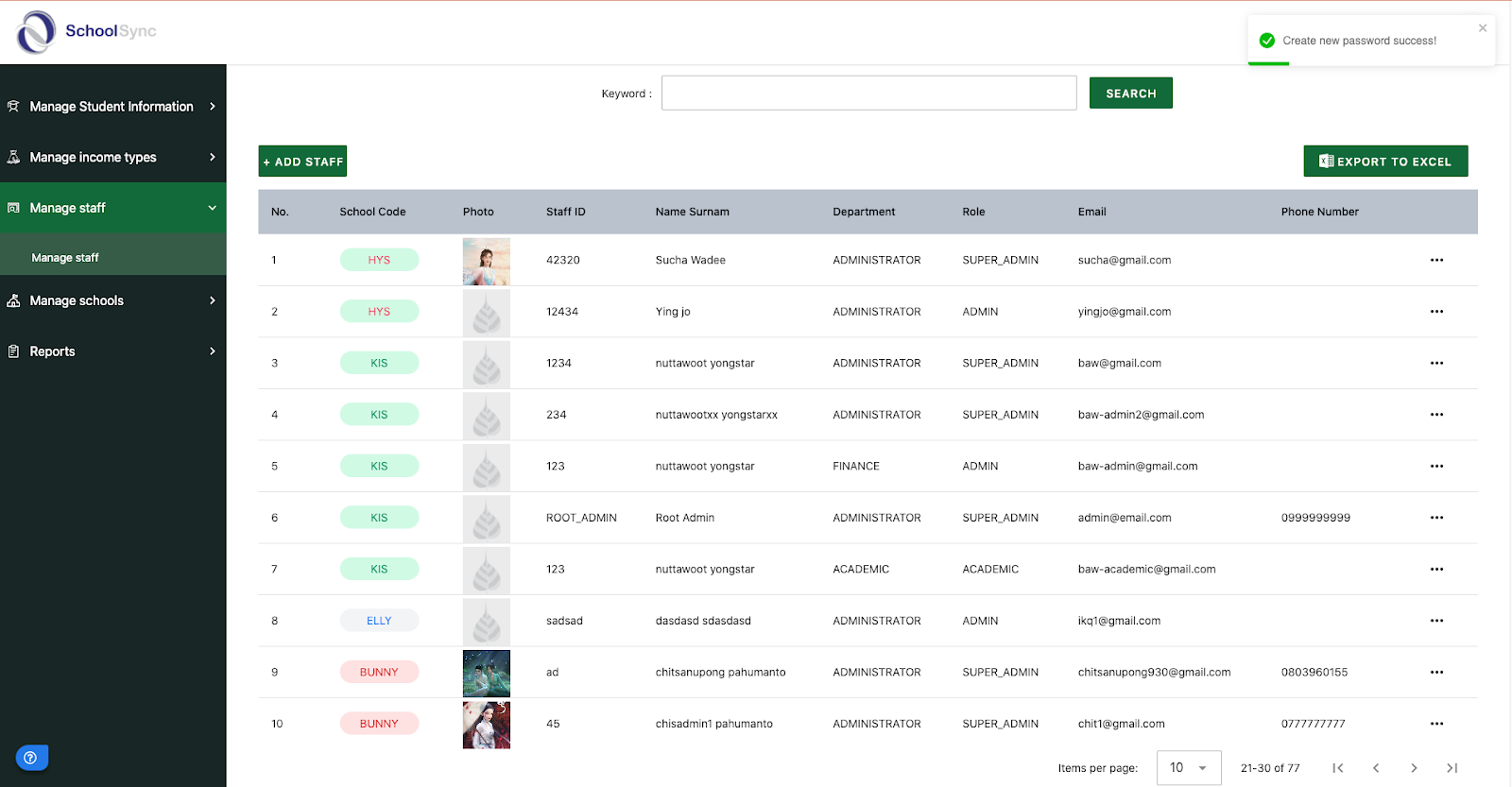The image size is (1512, 787).
Task: Open actions menu for baw@gmail.com row
Action: (x=1436, y=363)
